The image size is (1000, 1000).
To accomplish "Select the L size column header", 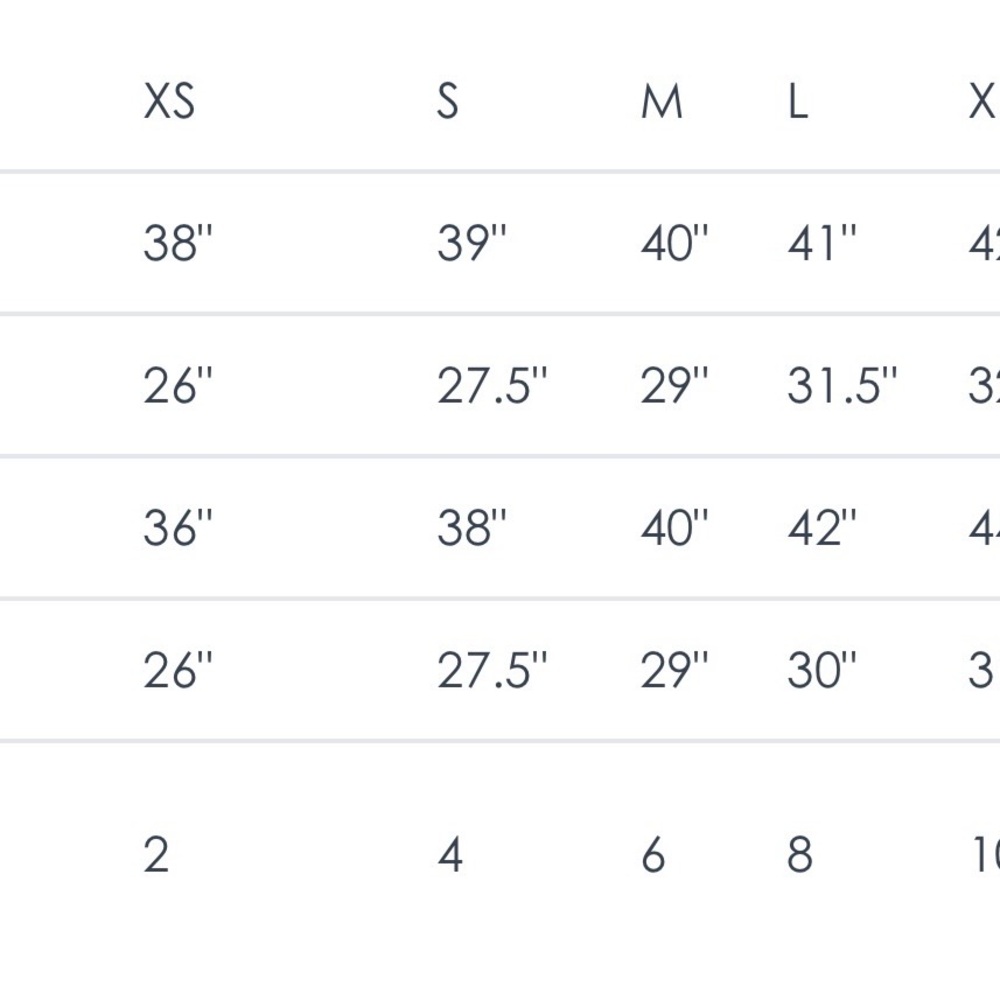I will 797,101.
